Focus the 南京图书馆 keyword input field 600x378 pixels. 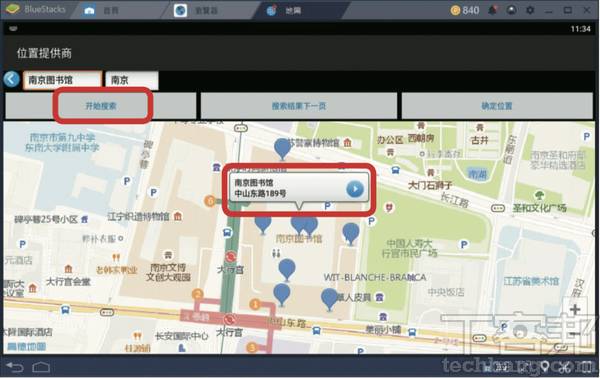[x=62, y=80]
